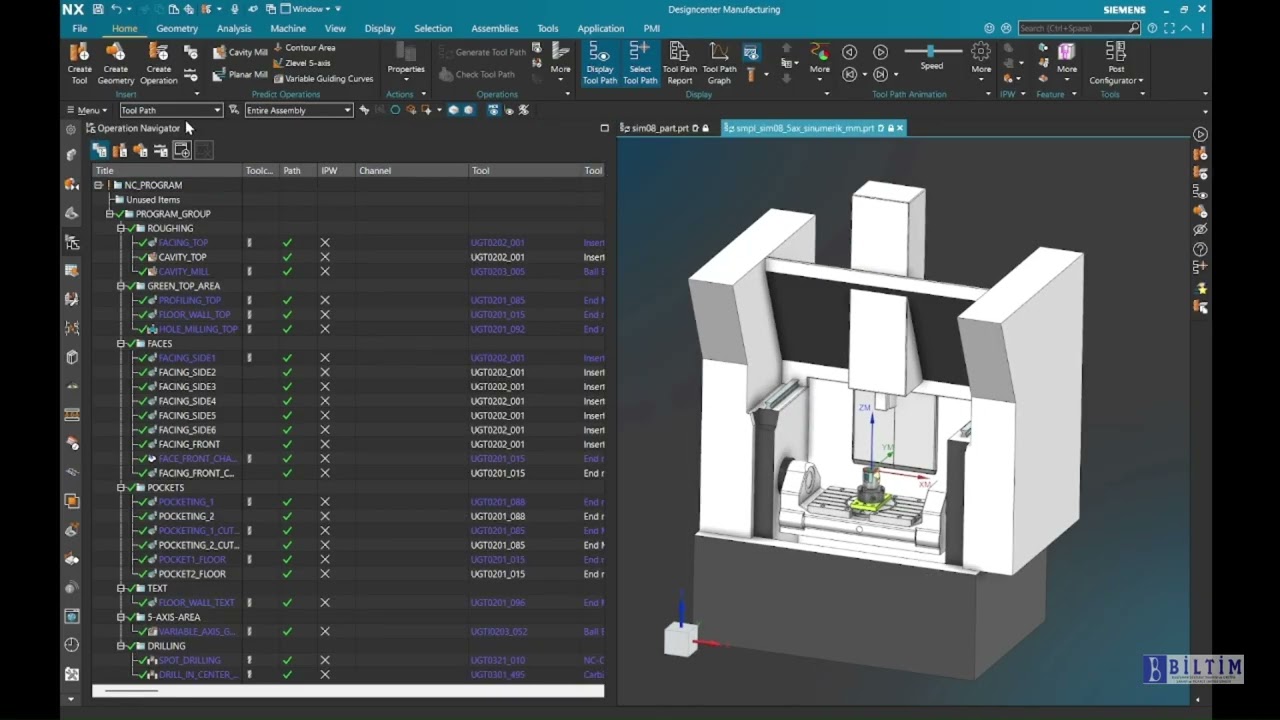
Task: Toggle Display Tool Path
Action: point(599,63)
